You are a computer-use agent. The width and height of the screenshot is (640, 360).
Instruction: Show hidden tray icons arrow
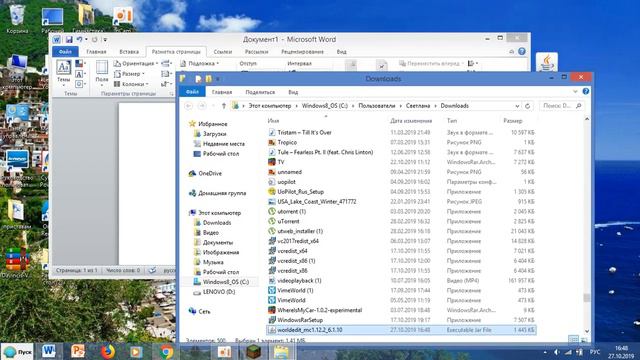pyautogui.click(x=545, y=352)
